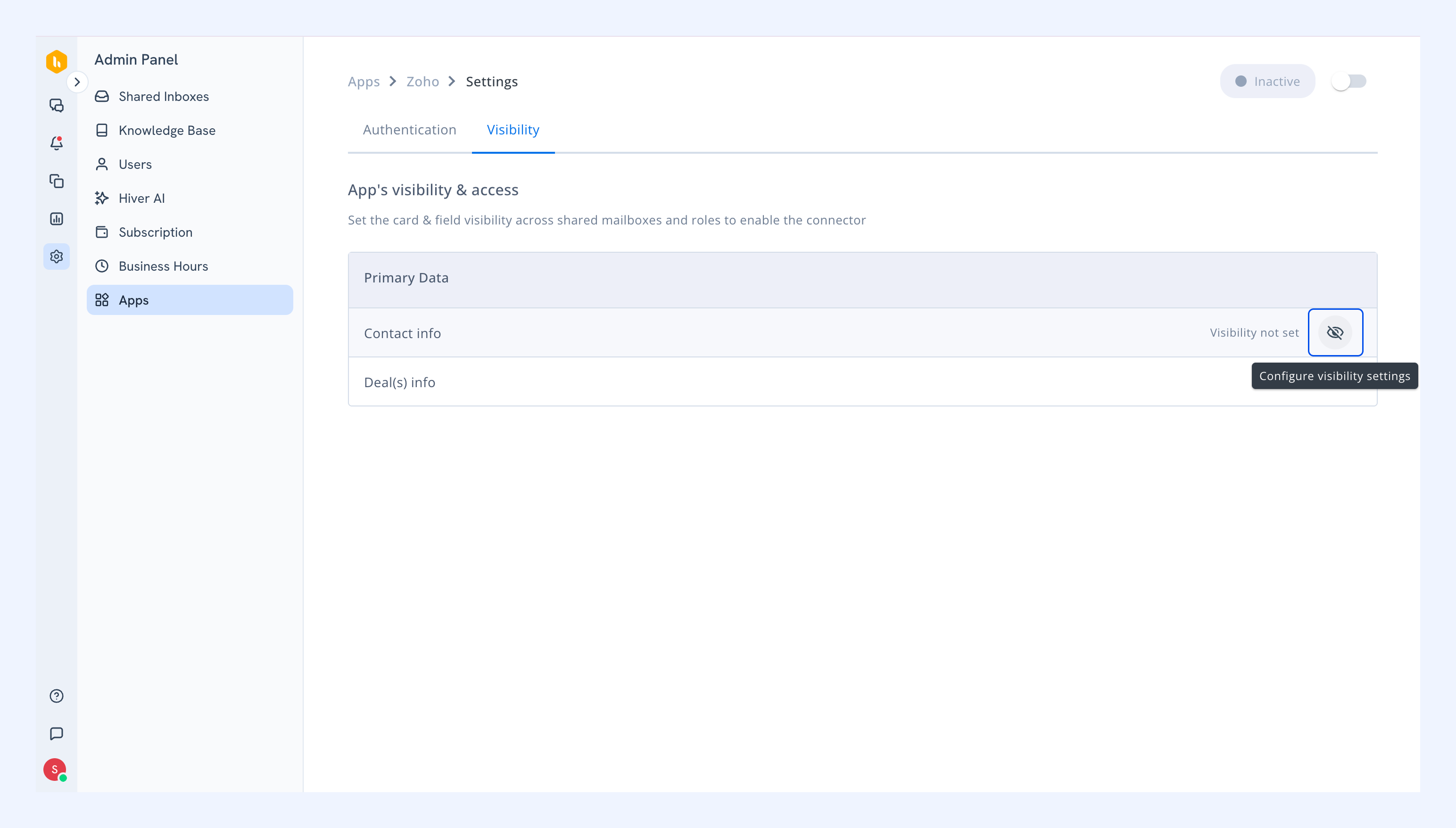Click the user avatar S icon
Viewport: 1456px width, 828px height.
click(x=55, y=770)
